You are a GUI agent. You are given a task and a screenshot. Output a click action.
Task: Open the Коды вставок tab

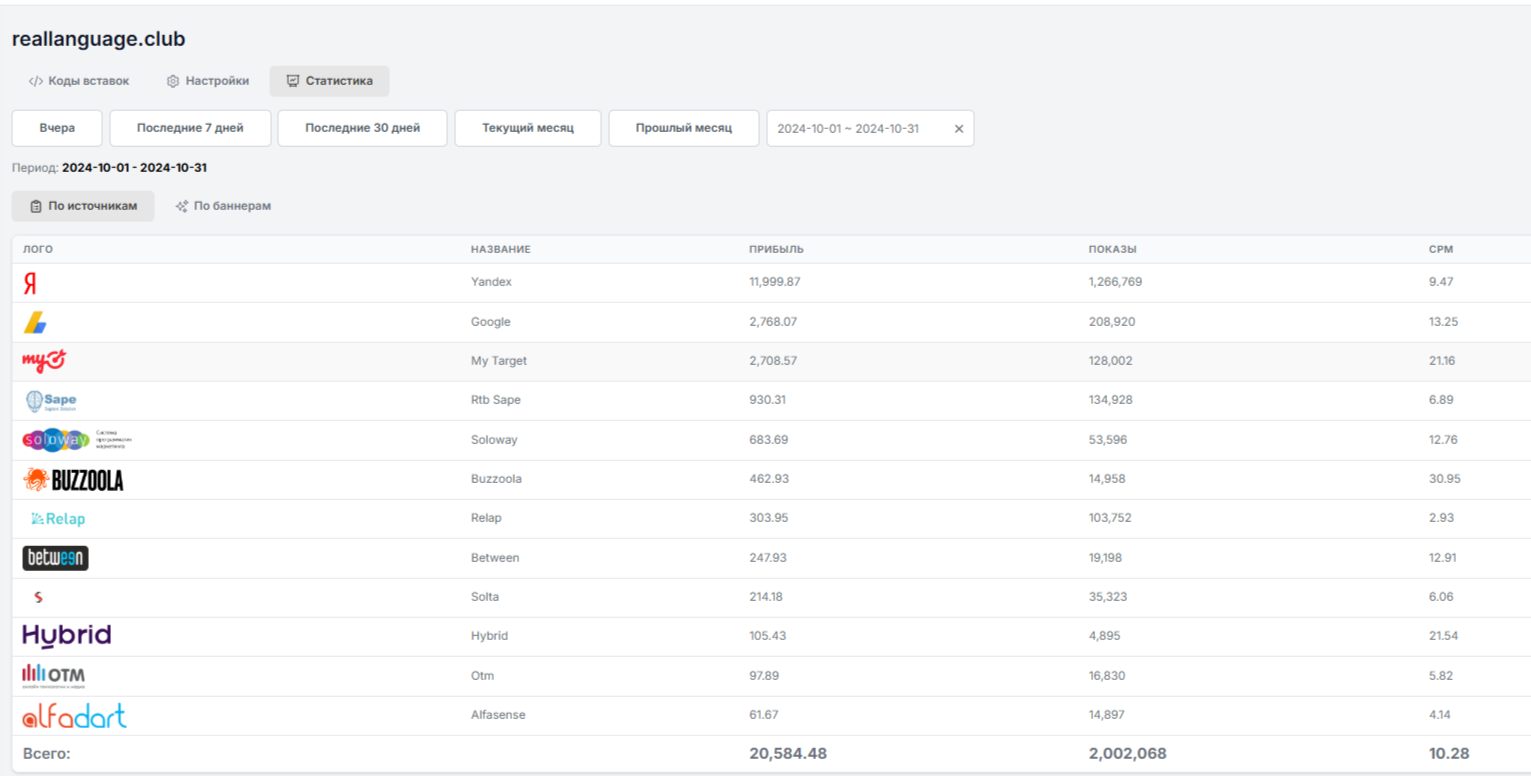tap(79, 81)
